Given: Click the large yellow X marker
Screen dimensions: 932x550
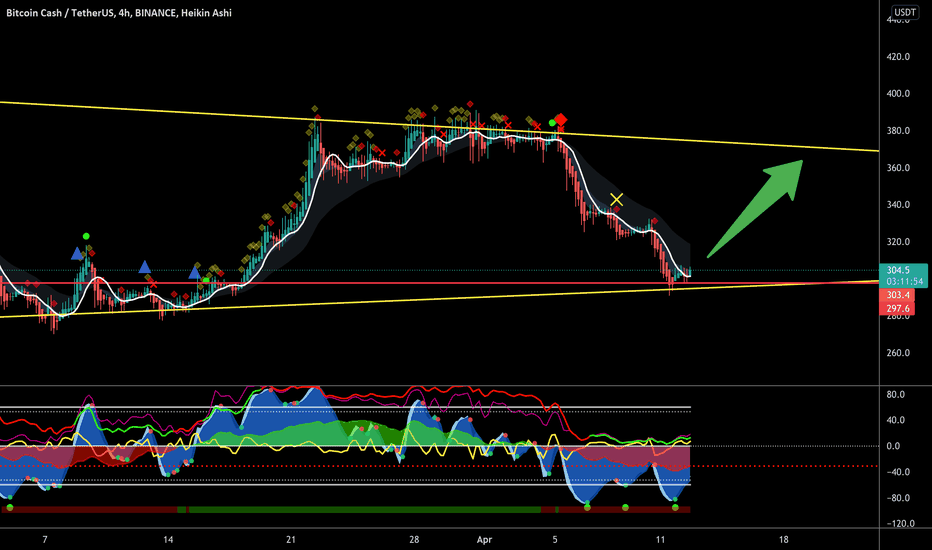Looking at the screenshot, I should point(616,199).
